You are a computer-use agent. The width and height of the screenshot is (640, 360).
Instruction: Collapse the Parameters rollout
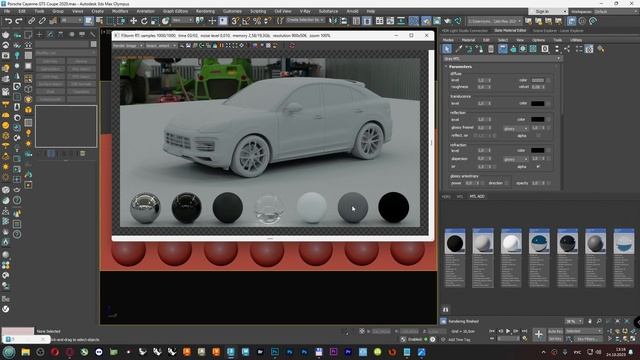coord(461,67)
